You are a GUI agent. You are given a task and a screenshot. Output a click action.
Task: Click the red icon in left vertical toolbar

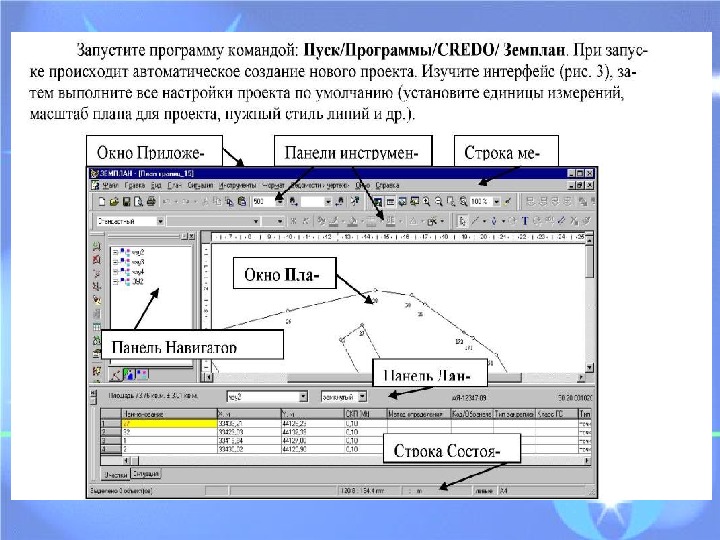tap(96, 260)
